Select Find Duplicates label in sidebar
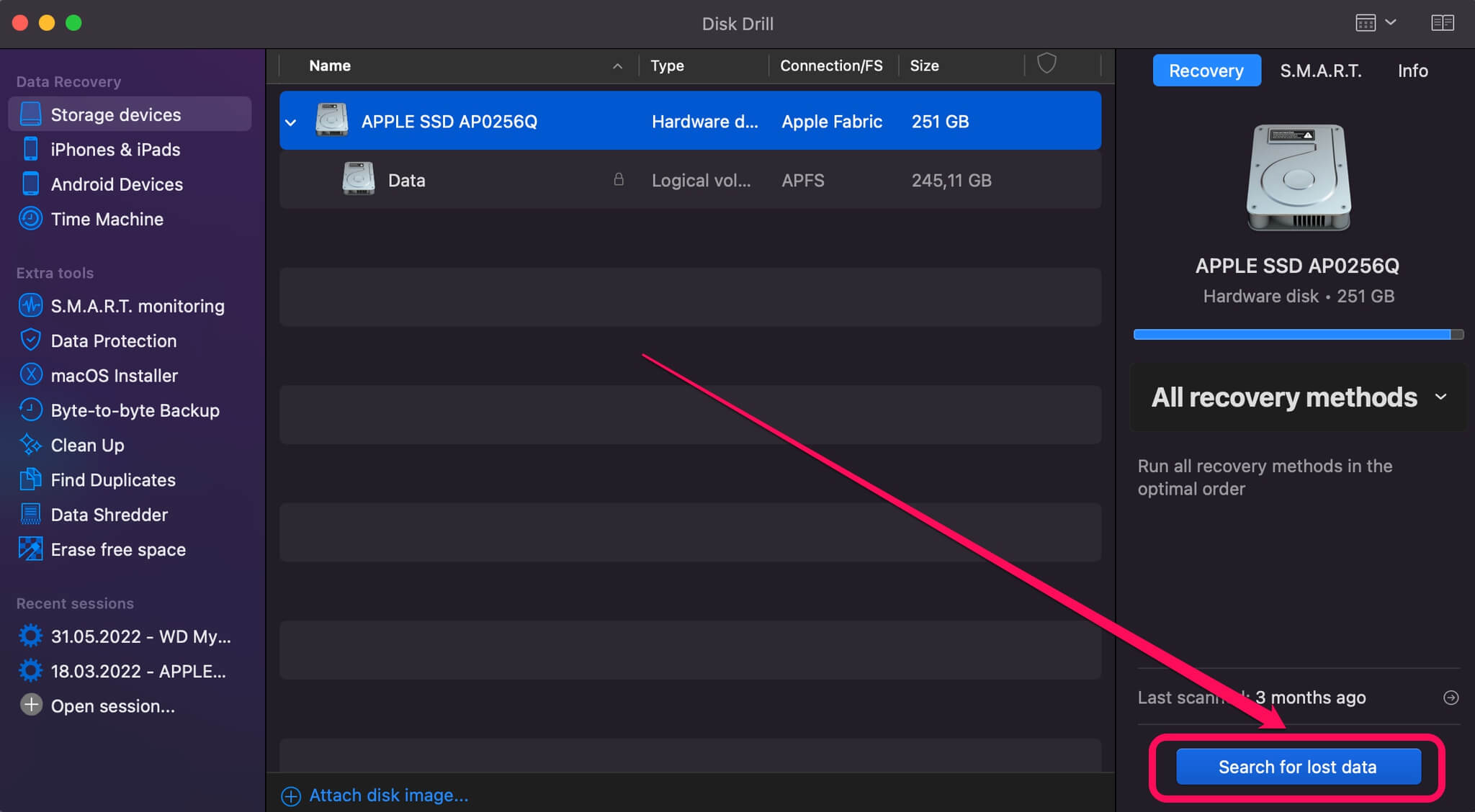Viewport: 1475px width, 812px height. (113, 480)
